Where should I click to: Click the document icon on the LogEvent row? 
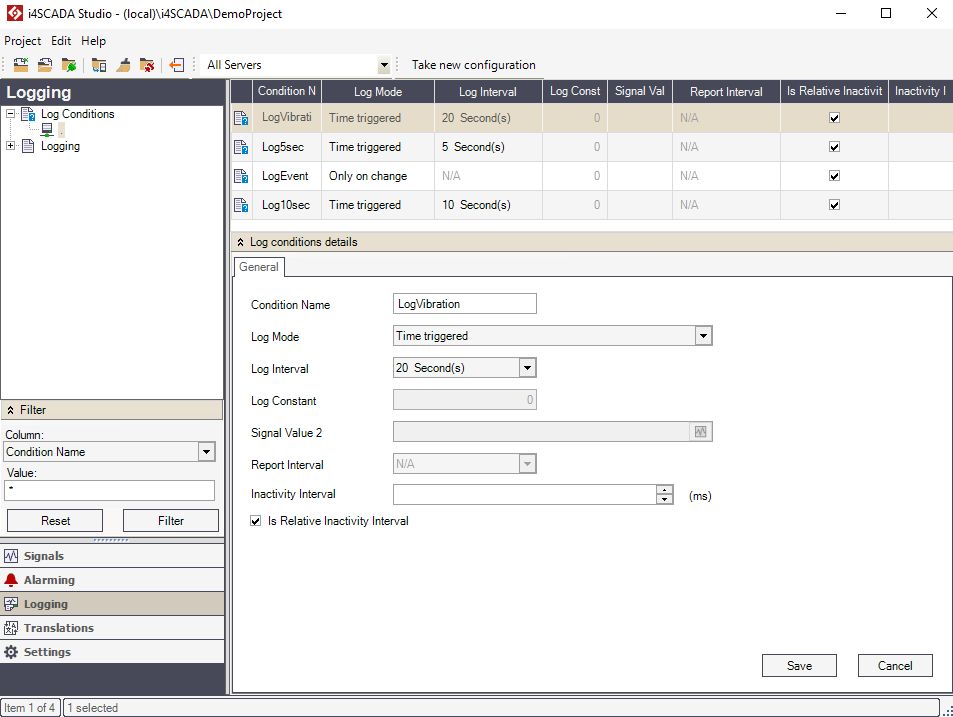click(x=240, y=175)
